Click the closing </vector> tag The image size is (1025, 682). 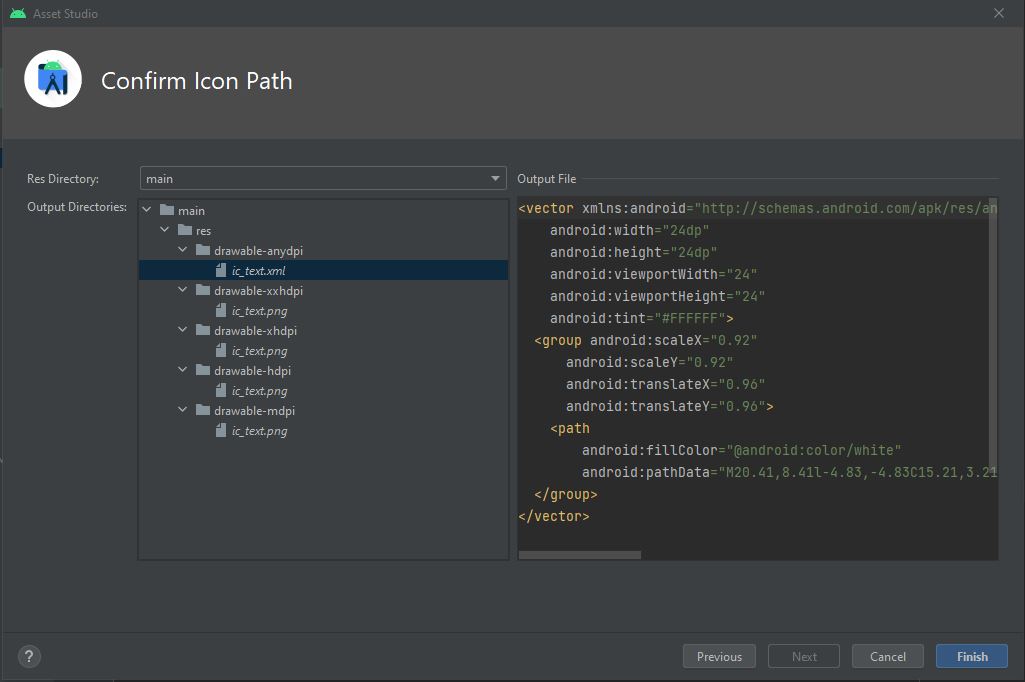[554, 516]
